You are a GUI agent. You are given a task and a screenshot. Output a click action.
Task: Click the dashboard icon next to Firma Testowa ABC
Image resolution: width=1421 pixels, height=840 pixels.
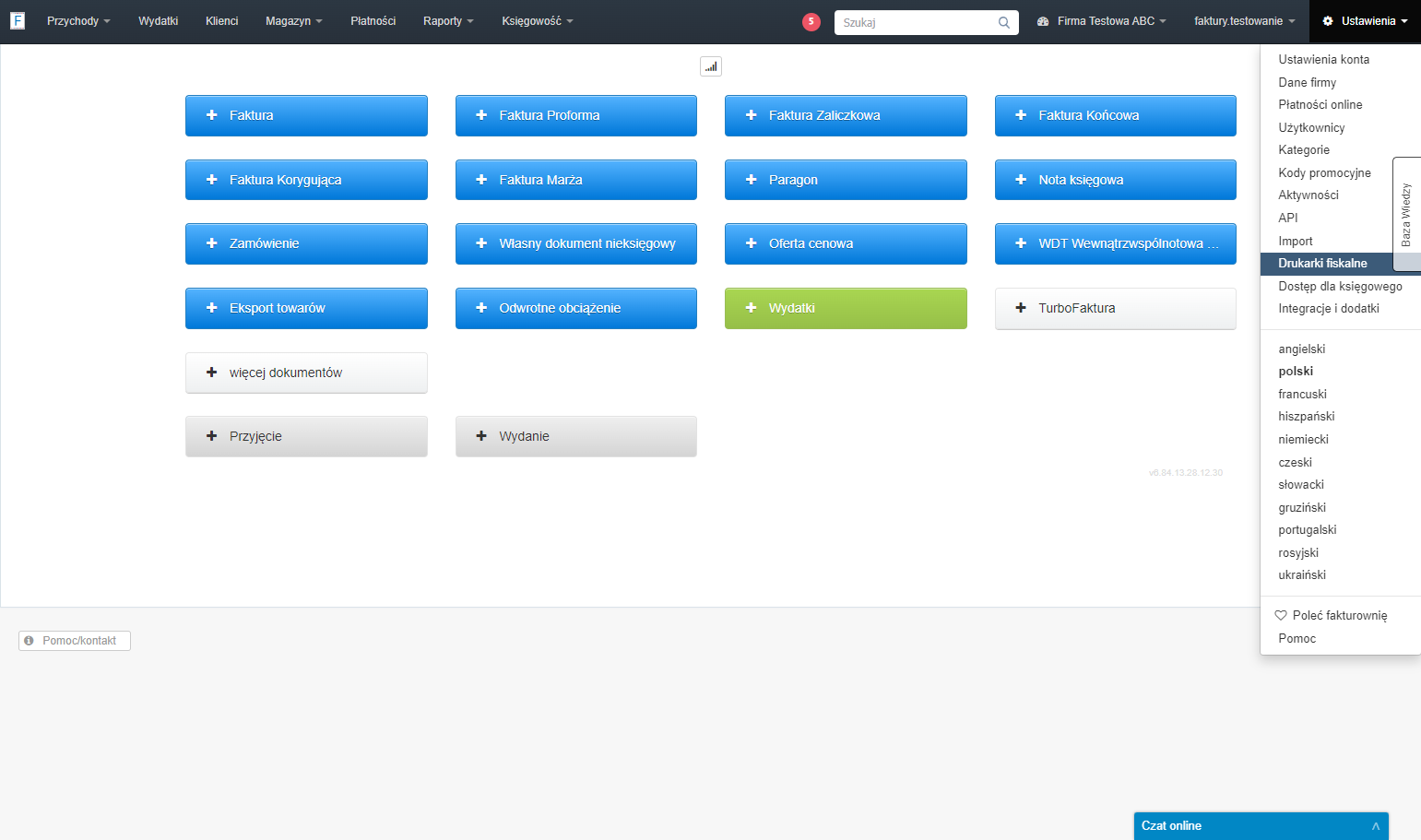1043,21
